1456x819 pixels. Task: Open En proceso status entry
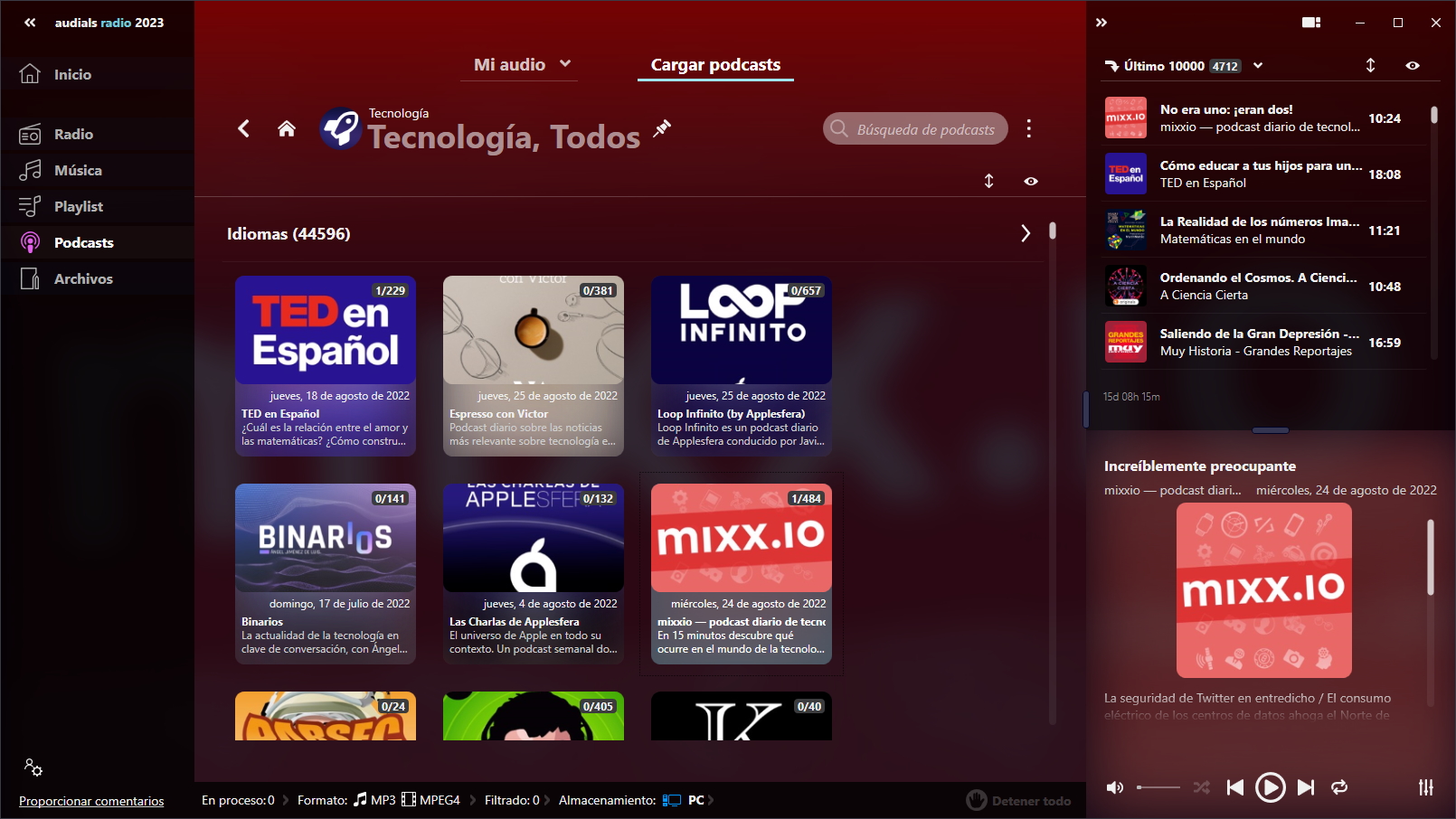pos(238,800)
